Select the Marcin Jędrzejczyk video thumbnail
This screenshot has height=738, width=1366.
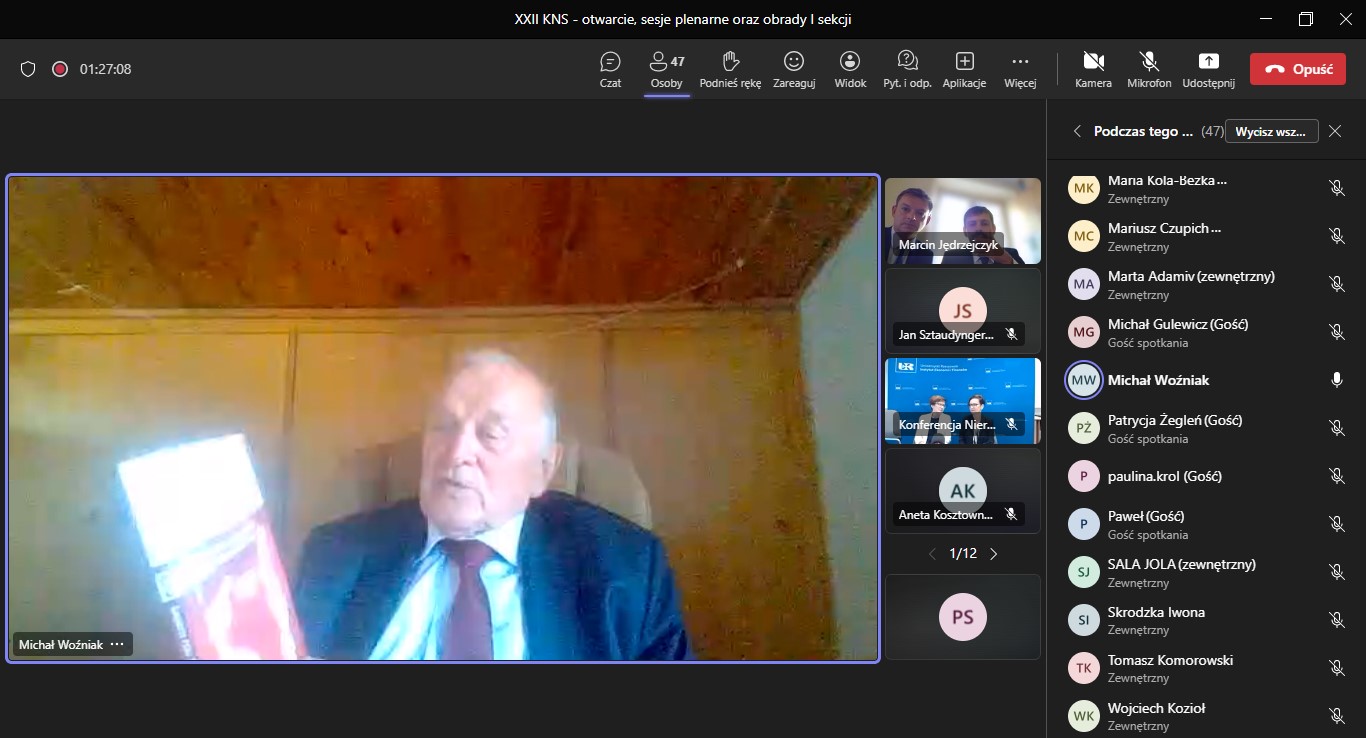click(962, 220)
